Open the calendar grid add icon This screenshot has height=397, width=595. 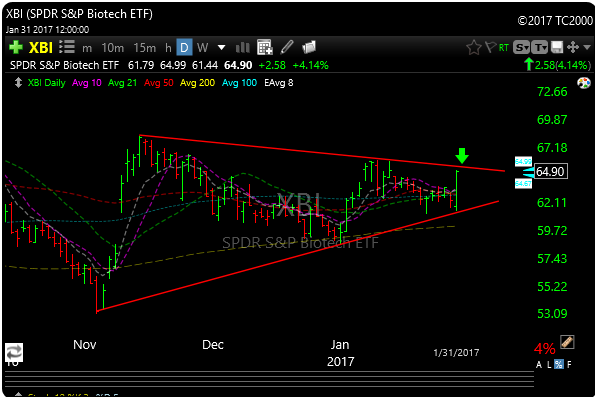(x=264, y=47)
